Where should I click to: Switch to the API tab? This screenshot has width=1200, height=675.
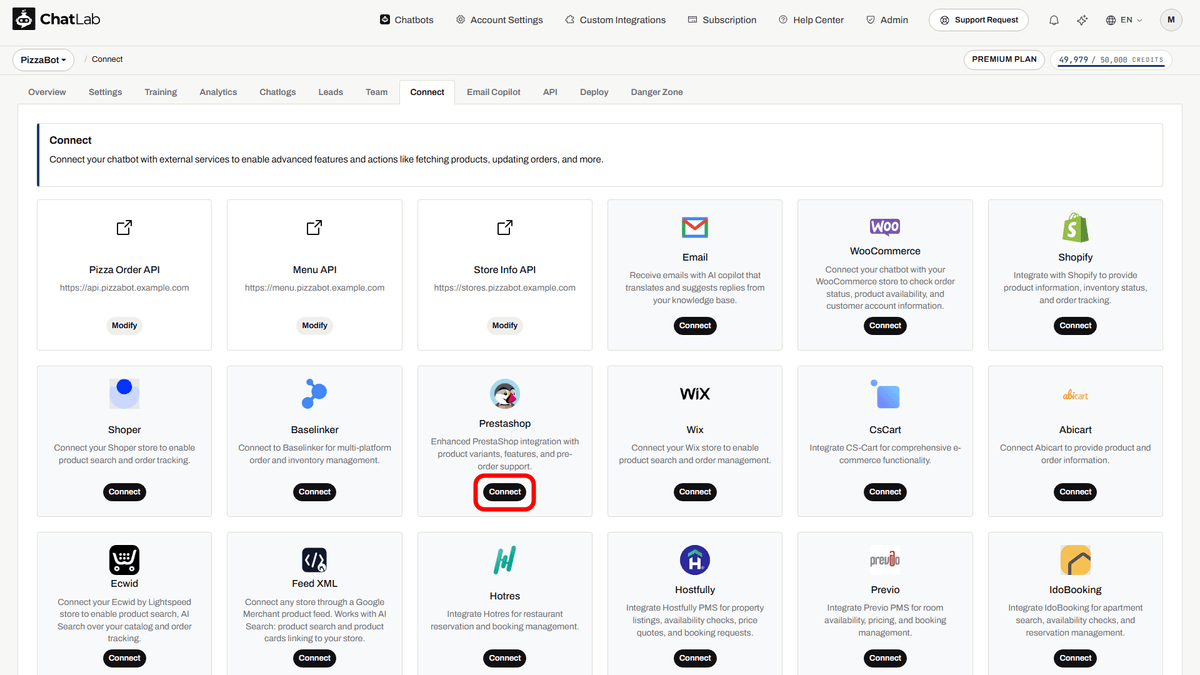click(550, 92)
